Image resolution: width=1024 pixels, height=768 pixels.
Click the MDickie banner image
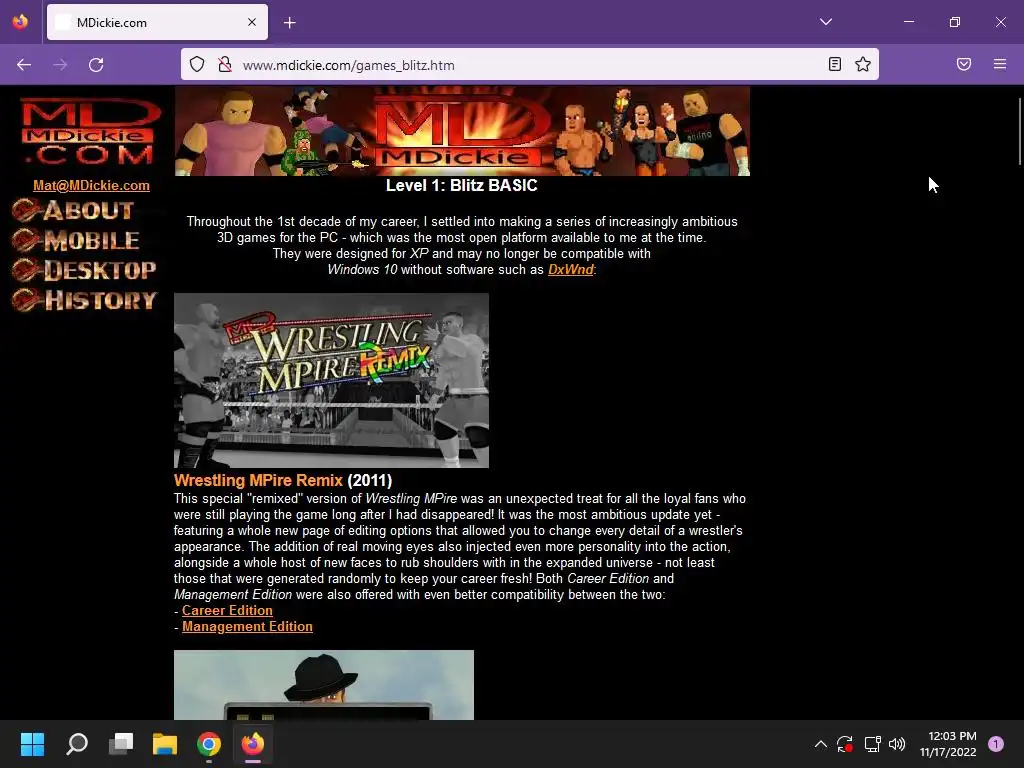point(462,131)
